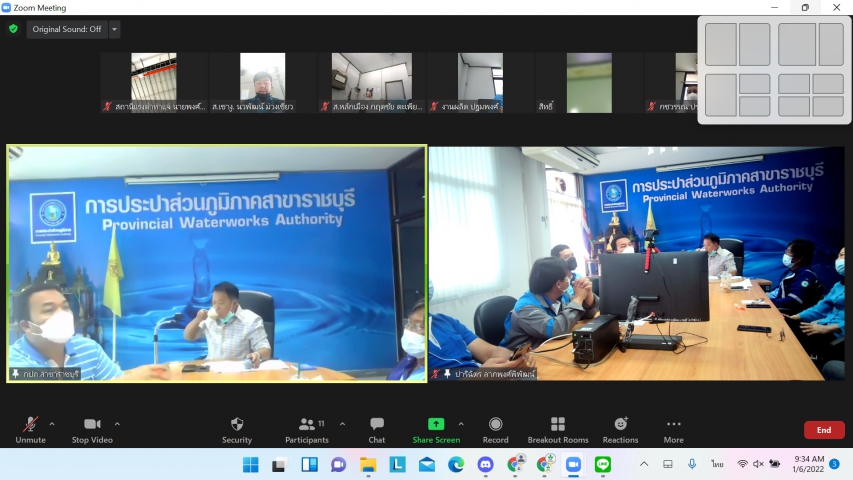This screenshot has width=853, height=480.
Task: Open second Chrome profile icon on taskbar
Action: pyautogui.click(x=544, y=464)
